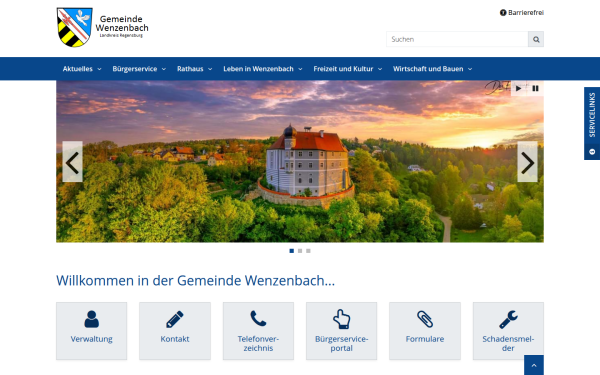The image size is (600, 375).
Task: Click the wrench Schadensmelder icon
Action: (x=508, y=319)
